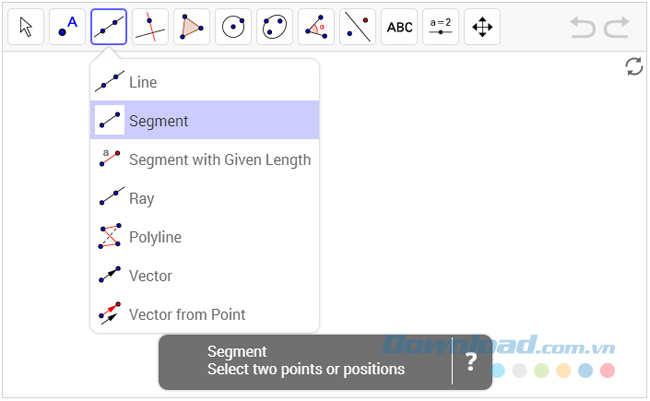Click the Undo arrow
Image resolution: width=650 pixels, height=401 pixels.
(582, 27)
